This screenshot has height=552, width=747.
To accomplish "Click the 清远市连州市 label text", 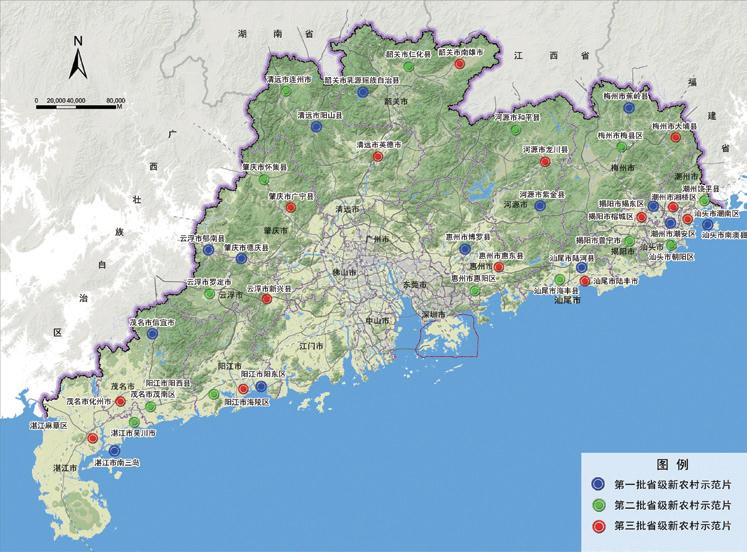I will (x=288, y=78).
